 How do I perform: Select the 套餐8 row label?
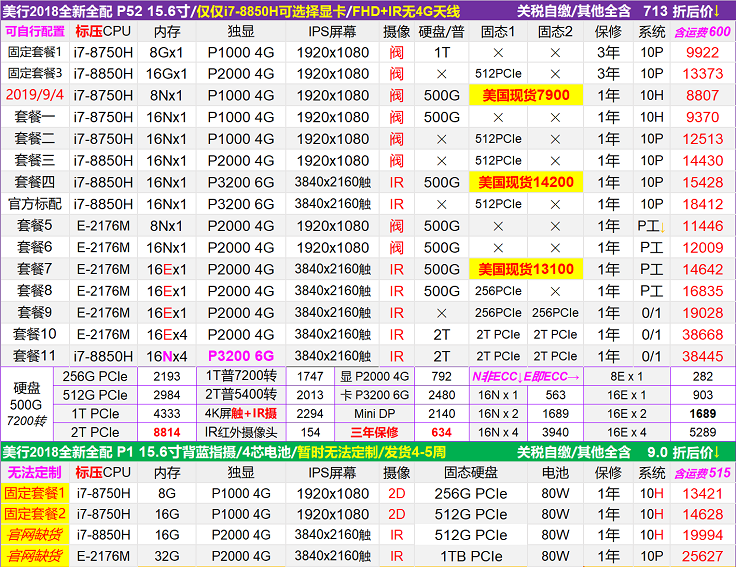[35, 291]
